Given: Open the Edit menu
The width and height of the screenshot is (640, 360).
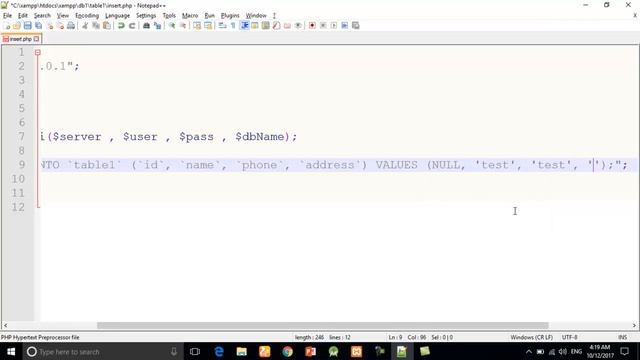Looking at the screenshot, I should [23, 16].
